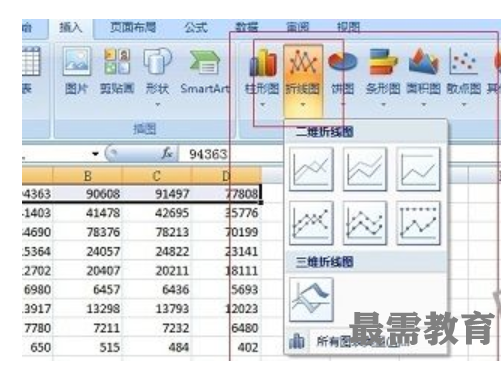Expand the 散点图 dropdown arrow

[464, 105]
